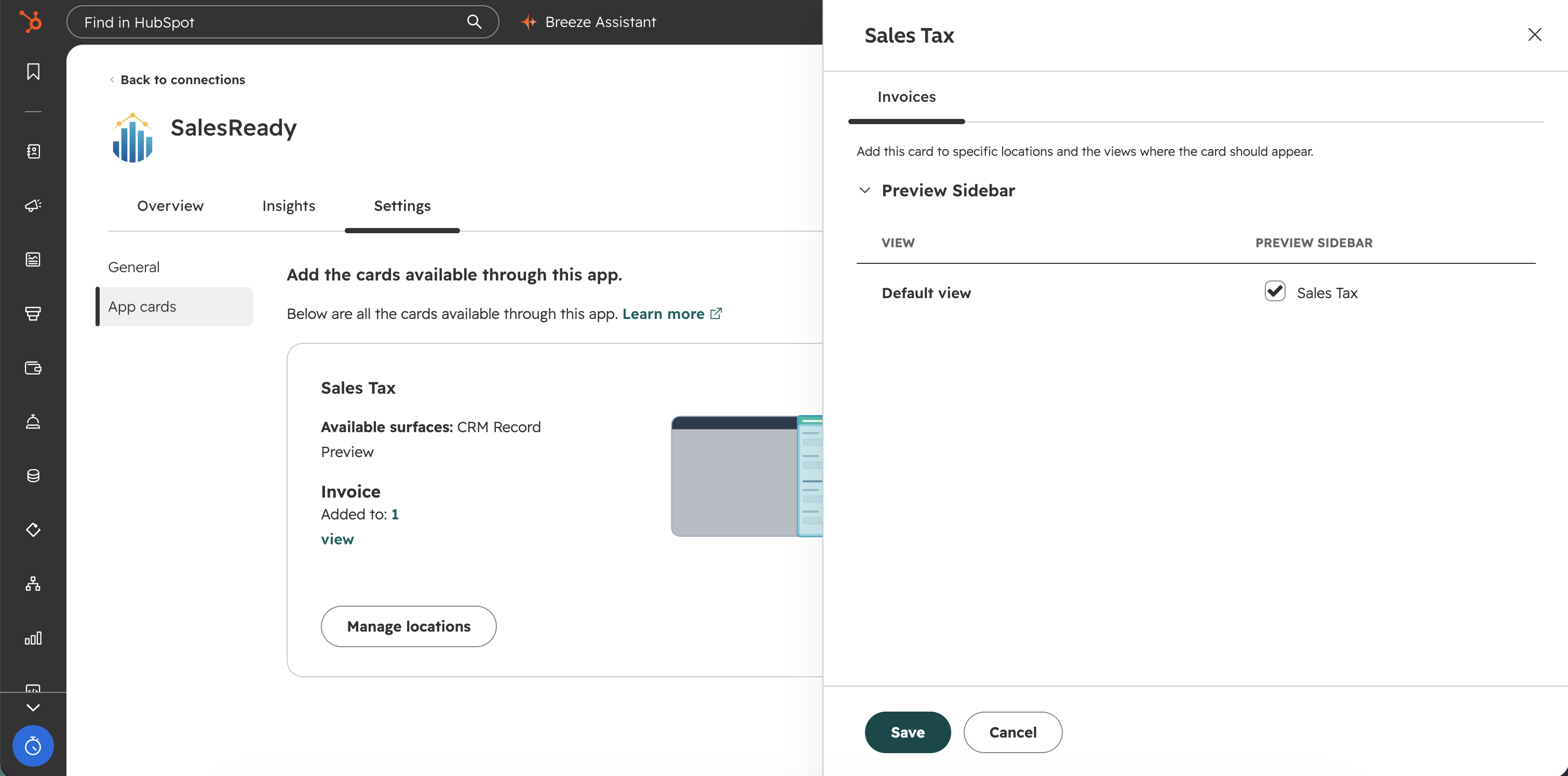Click the HubSpot sprocket logo
This screenshot has height=776, width=1568.
coord(31,22)
